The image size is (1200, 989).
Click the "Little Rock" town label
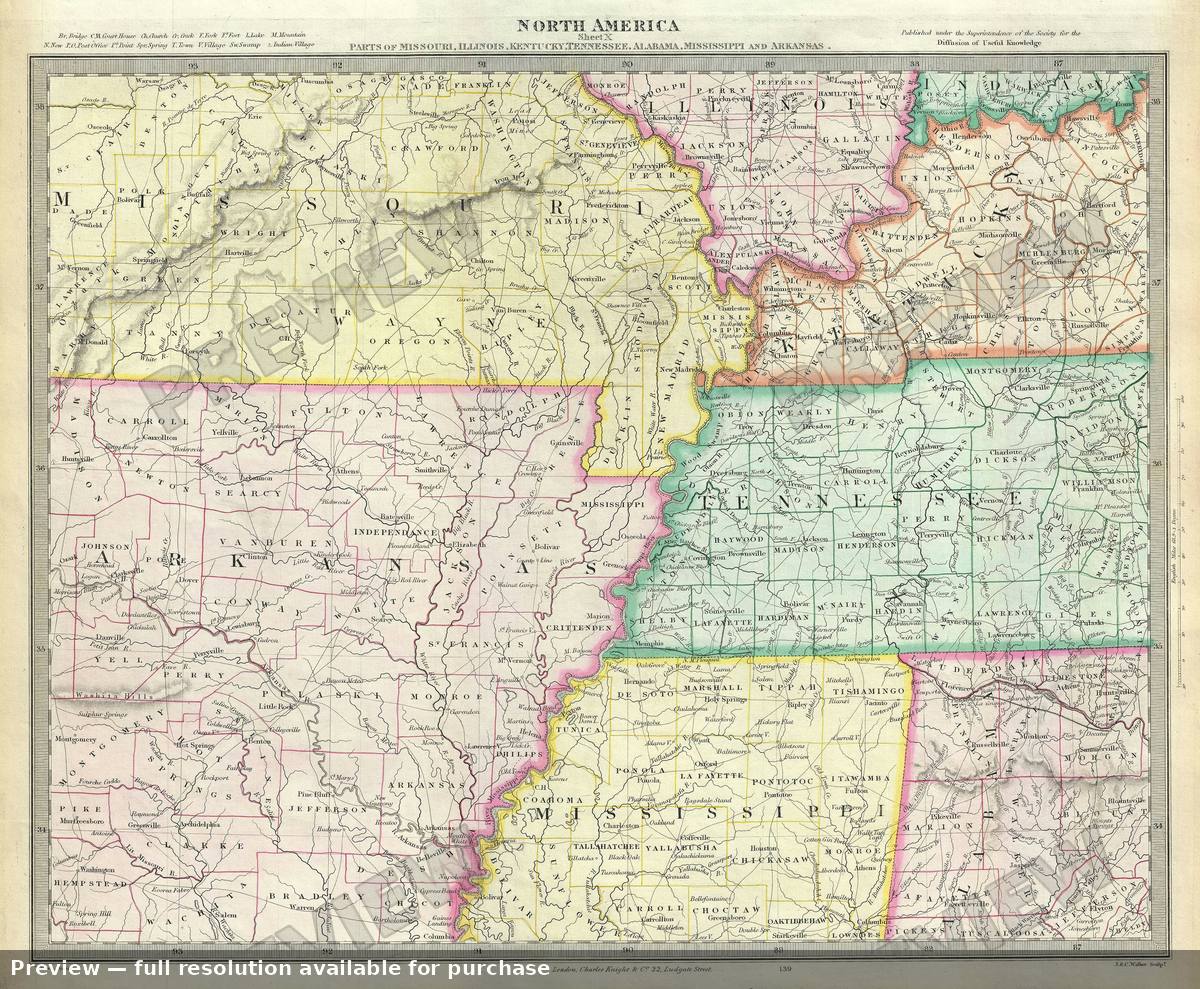(x=275, y=706)
